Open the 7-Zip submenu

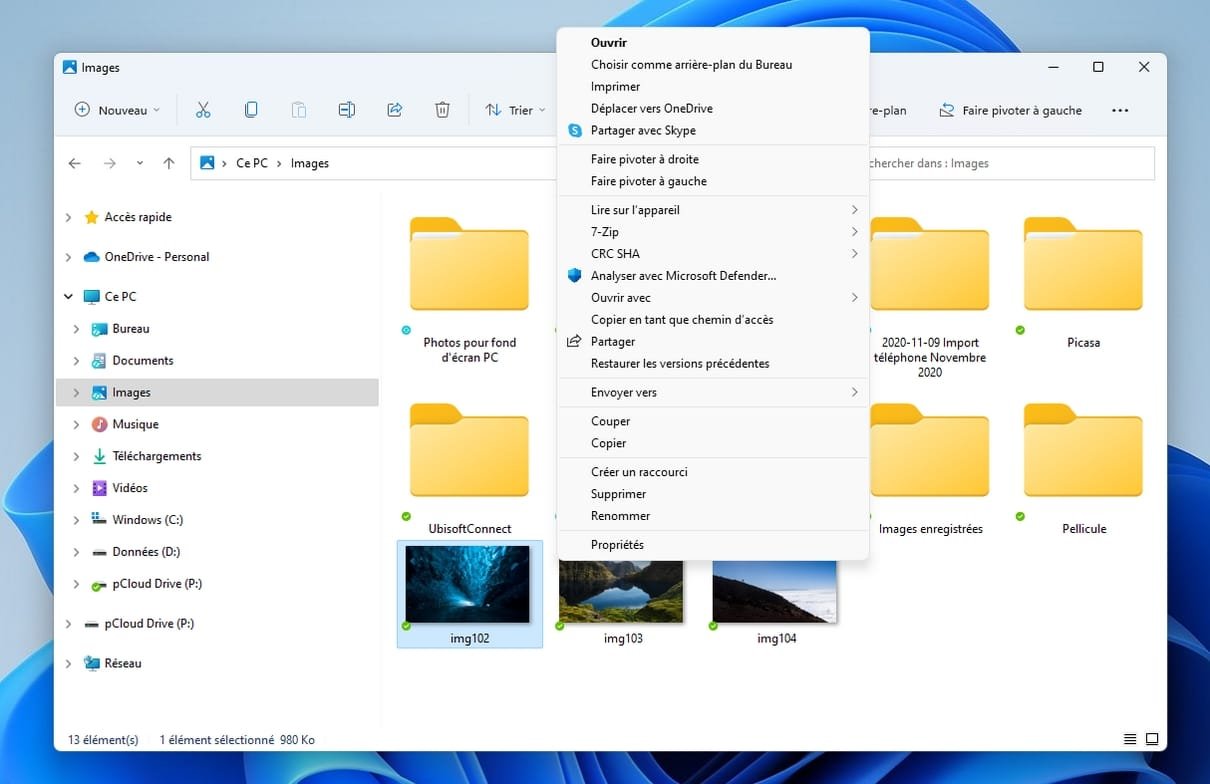[x=712, y=232]
